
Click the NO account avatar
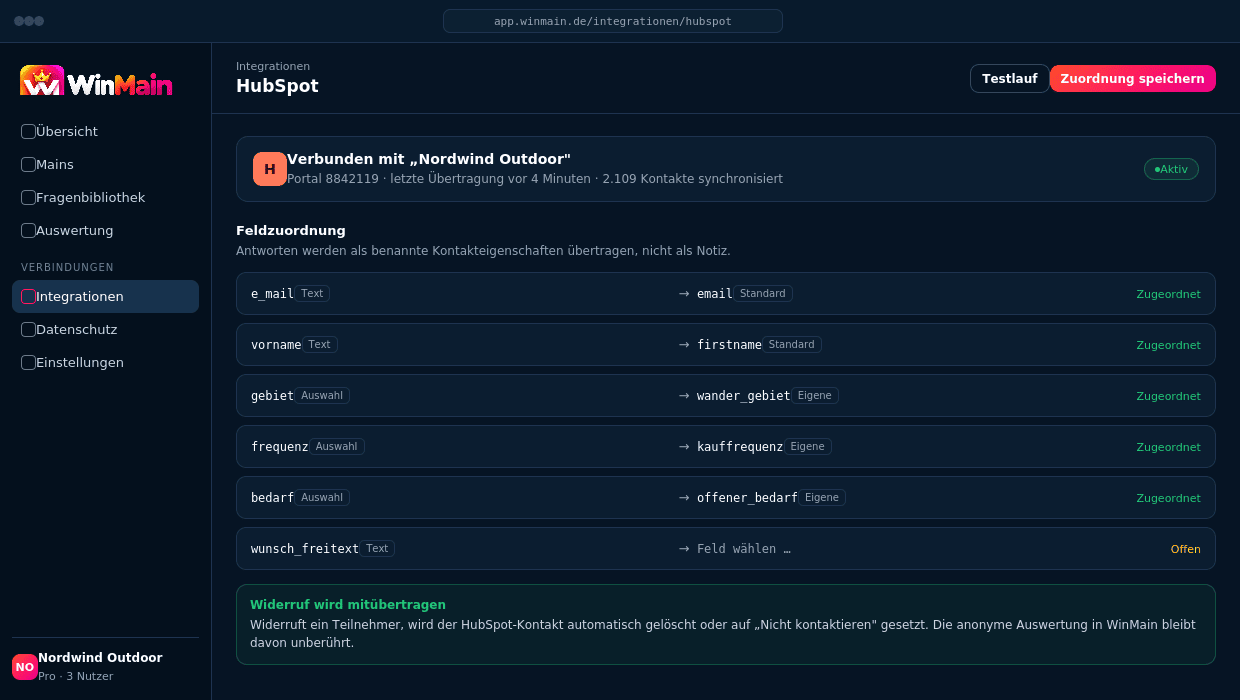click(x=25, y=667)
